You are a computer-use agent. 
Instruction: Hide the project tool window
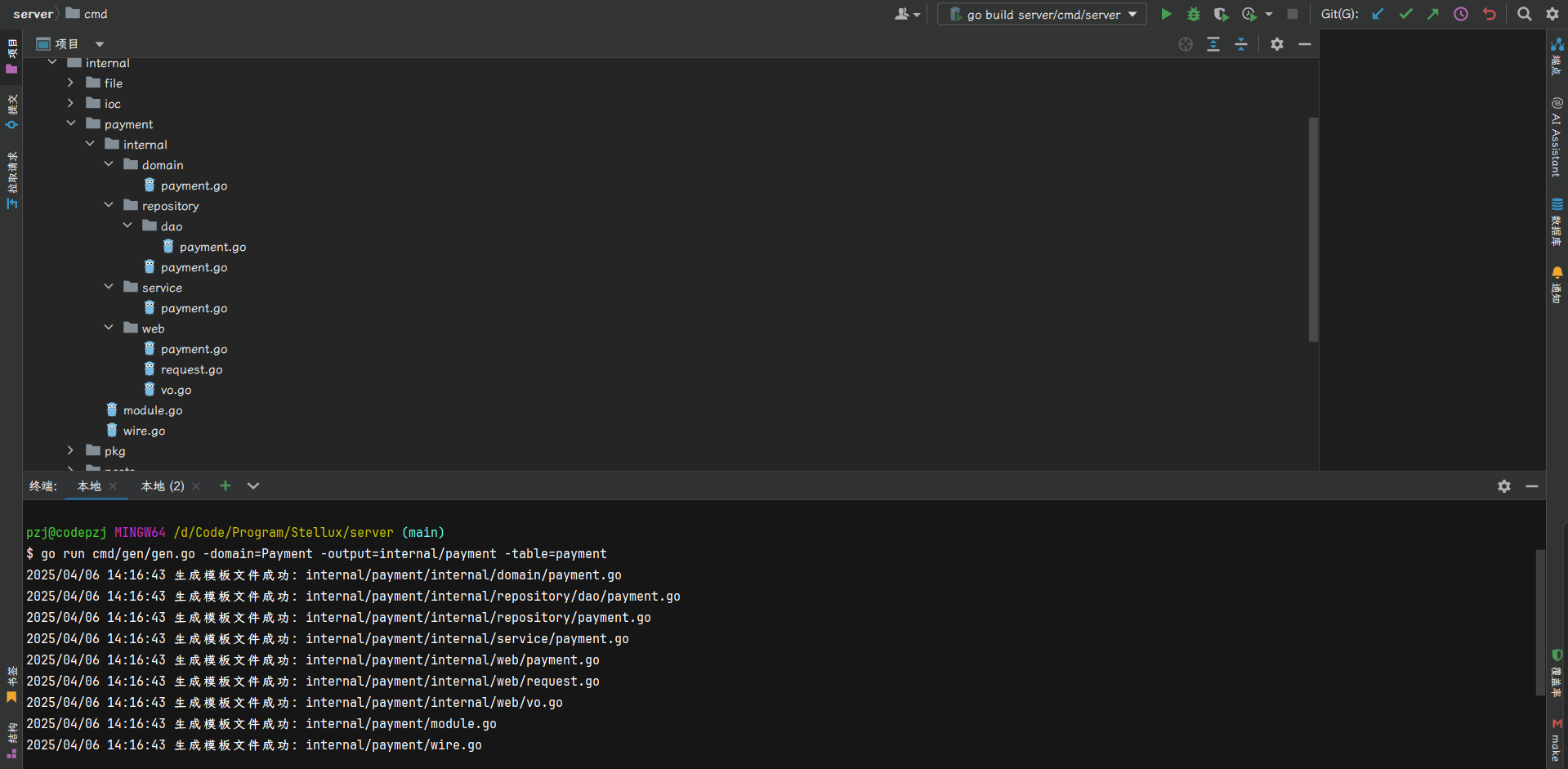click(x=1305, y=44)
